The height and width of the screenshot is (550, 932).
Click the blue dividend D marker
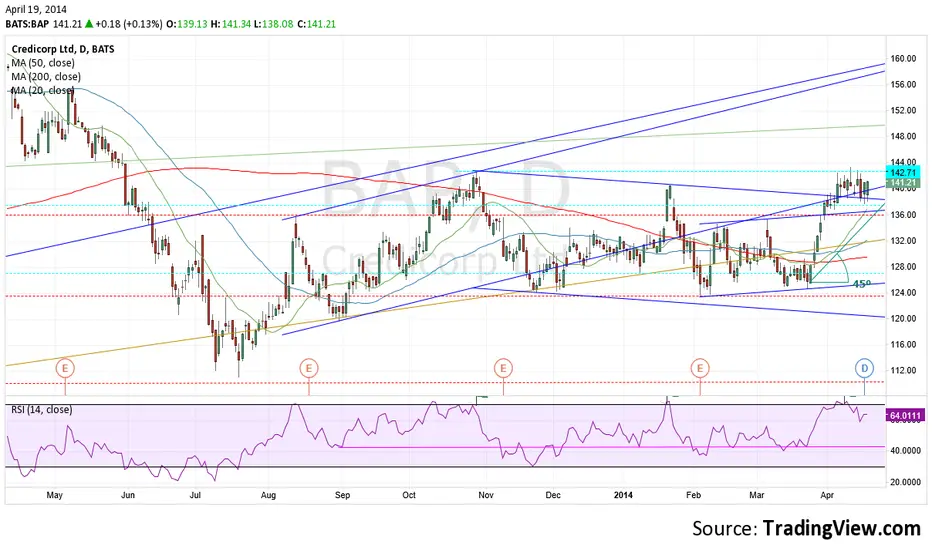pos(864,368)
